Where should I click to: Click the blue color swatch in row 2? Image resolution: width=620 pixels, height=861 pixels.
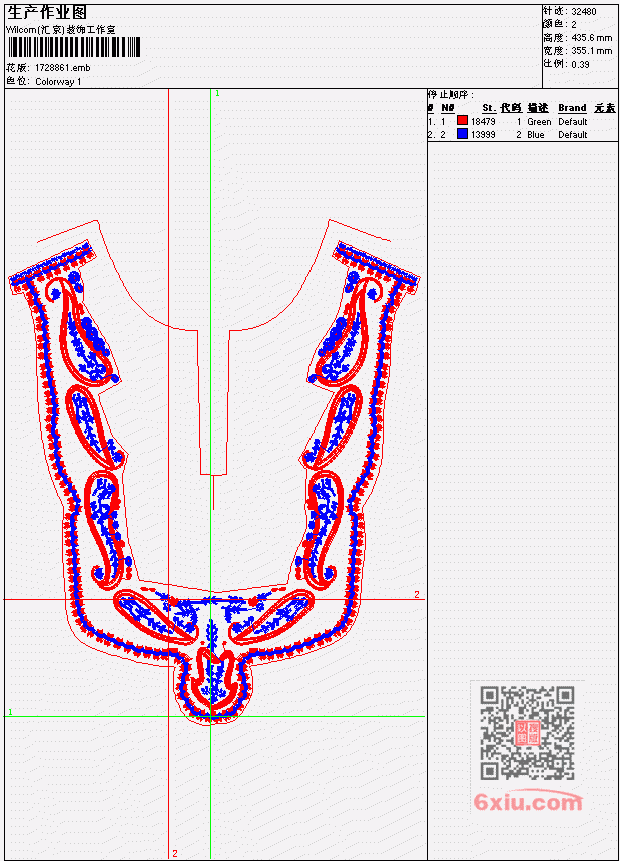click(x=462, y=134)
